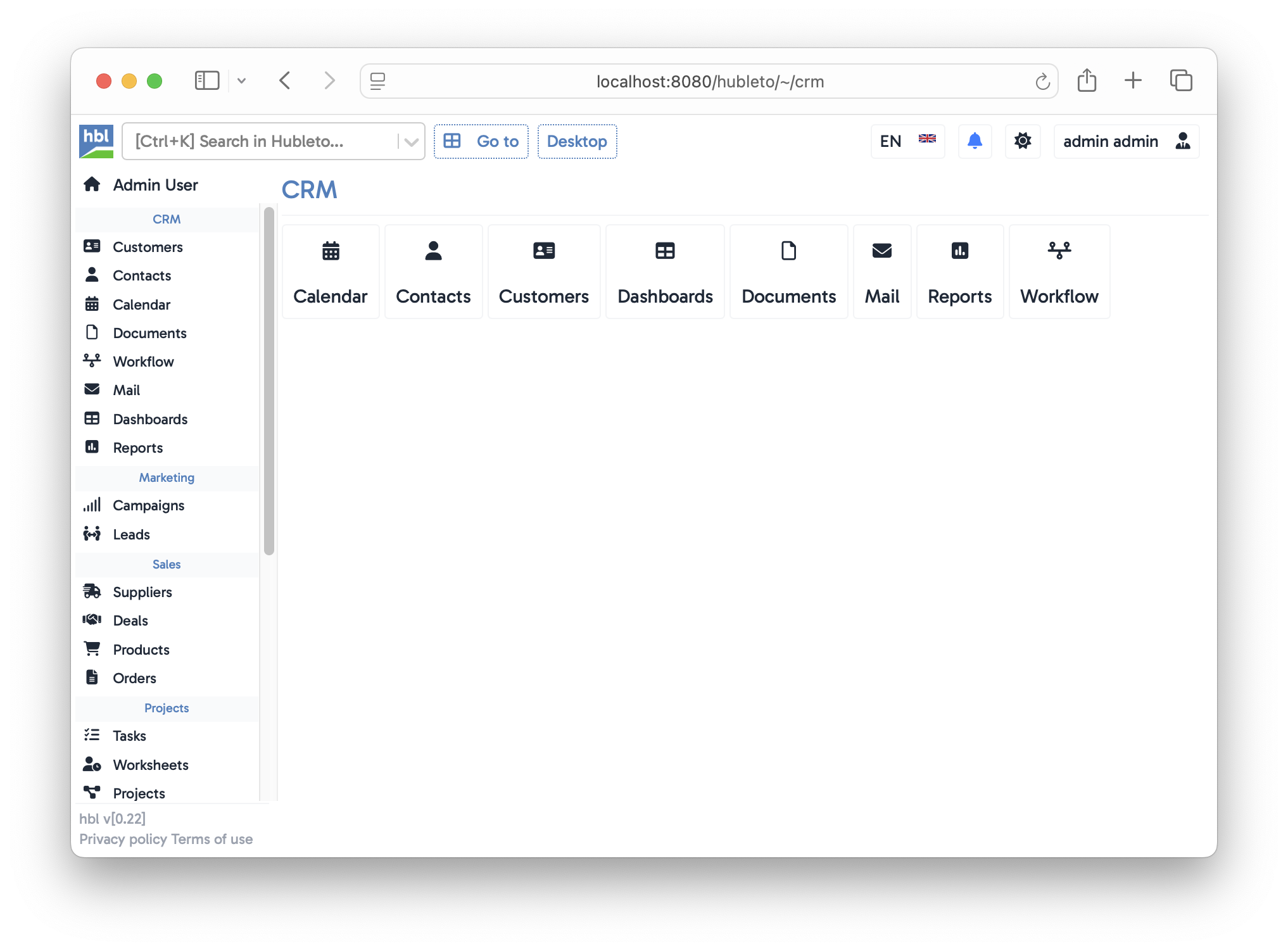Toggle the dark/light theme sun icon

click(x=1022, y=141)
